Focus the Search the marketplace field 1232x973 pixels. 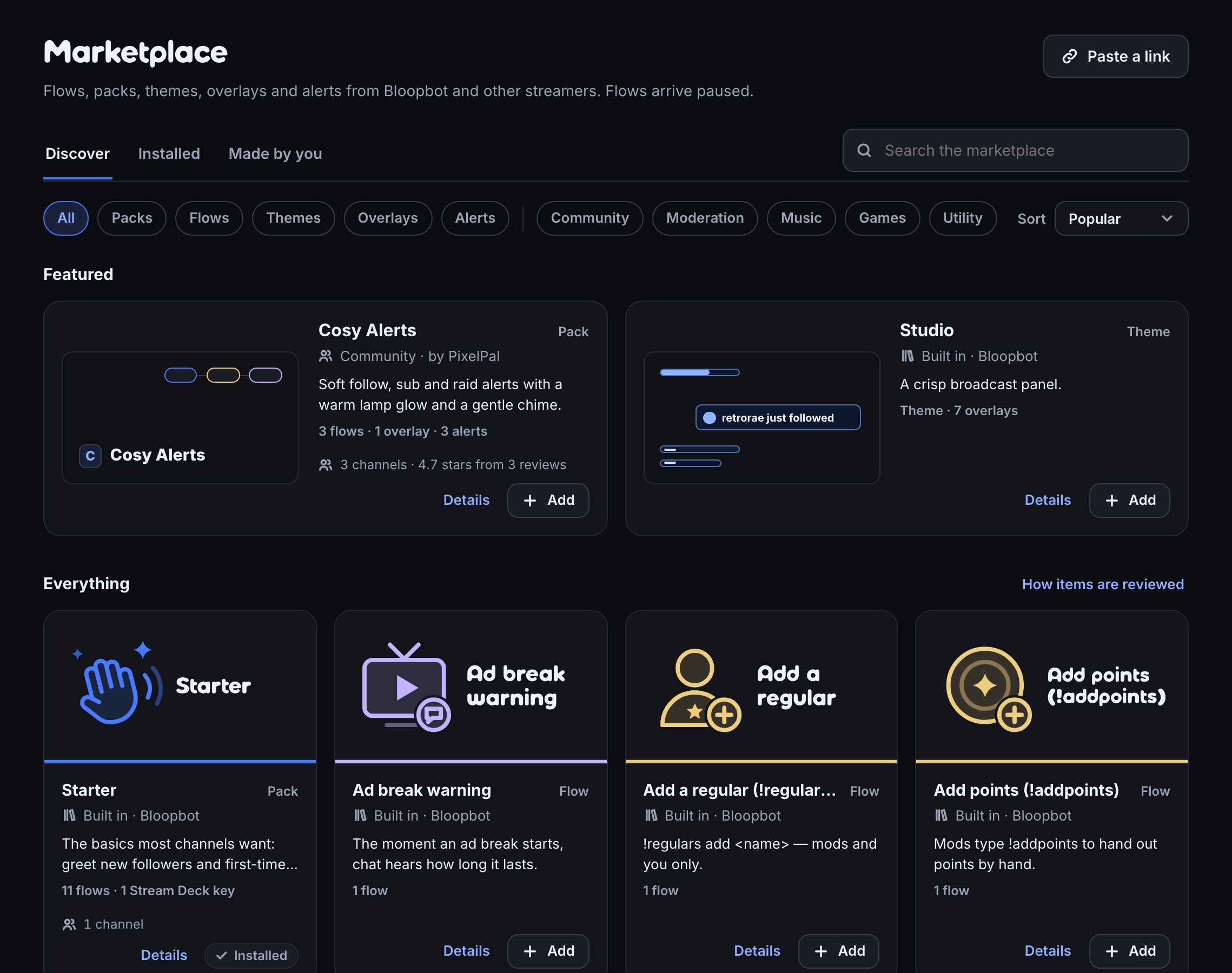[1015, 150]
